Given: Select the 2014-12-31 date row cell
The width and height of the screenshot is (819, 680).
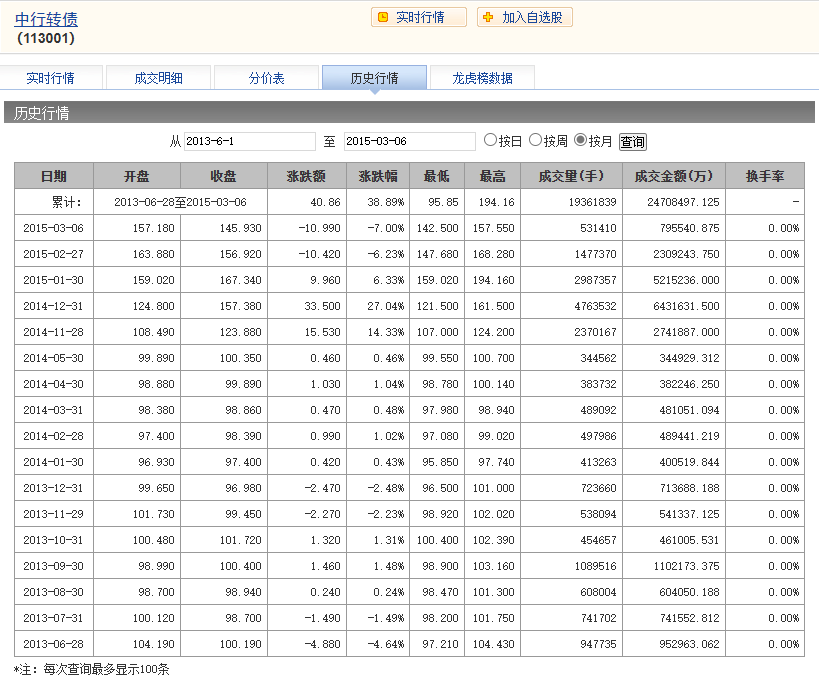Looking at the screenshot, I should click(x=54, y=306).
